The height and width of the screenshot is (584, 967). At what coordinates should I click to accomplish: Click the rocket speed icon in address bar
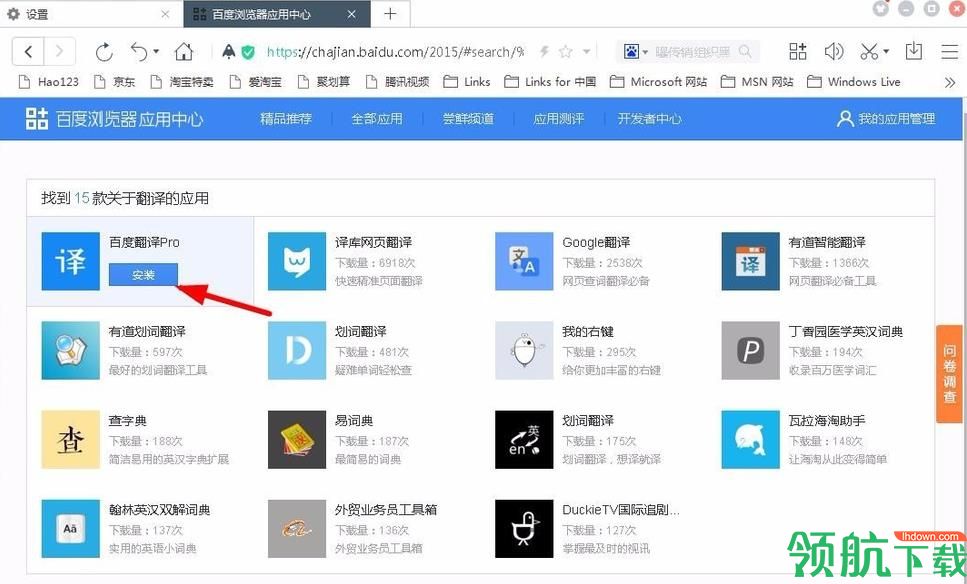point(229,51)
